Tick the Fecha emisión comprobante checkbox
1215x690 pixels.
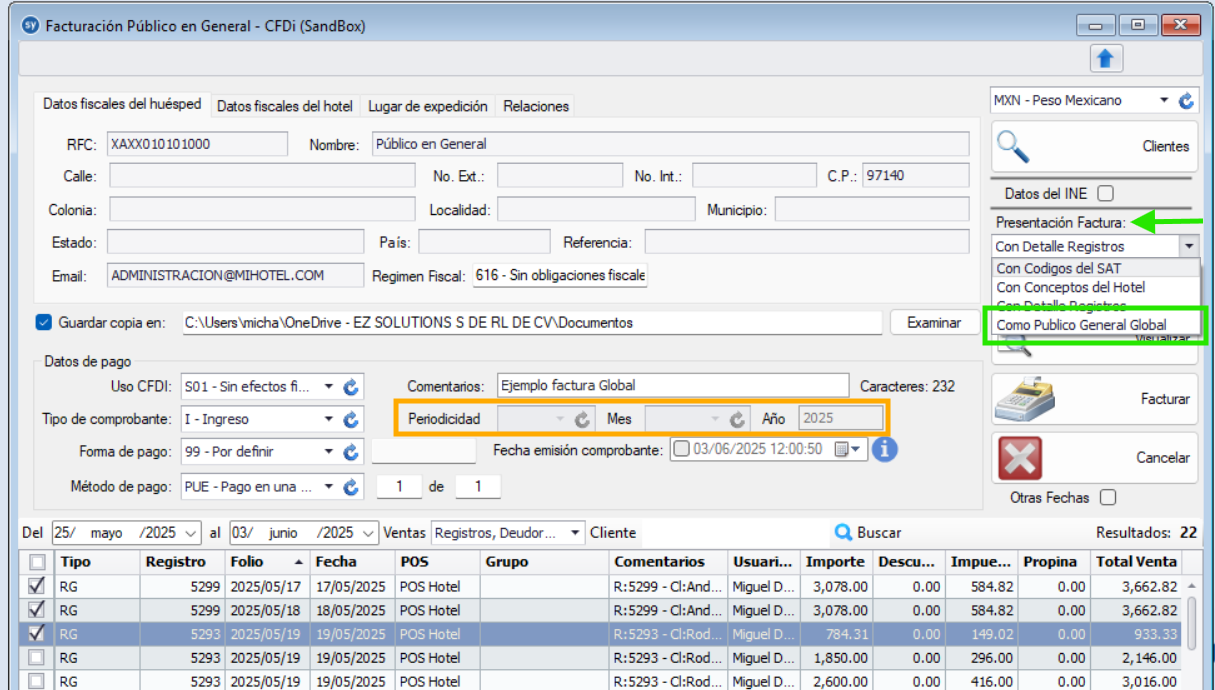click(x=681, y=450)
